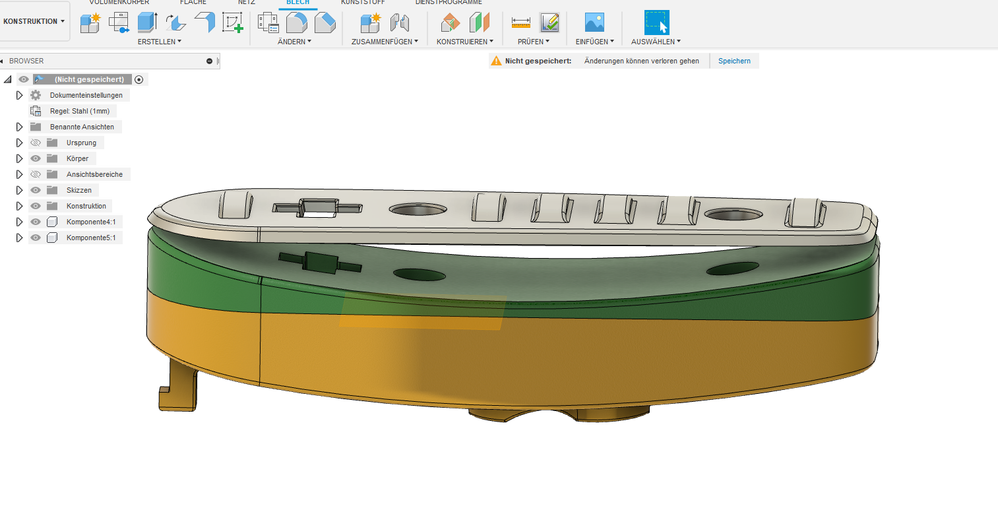Switch to the NETZ tab

click(x=246, y=3)
